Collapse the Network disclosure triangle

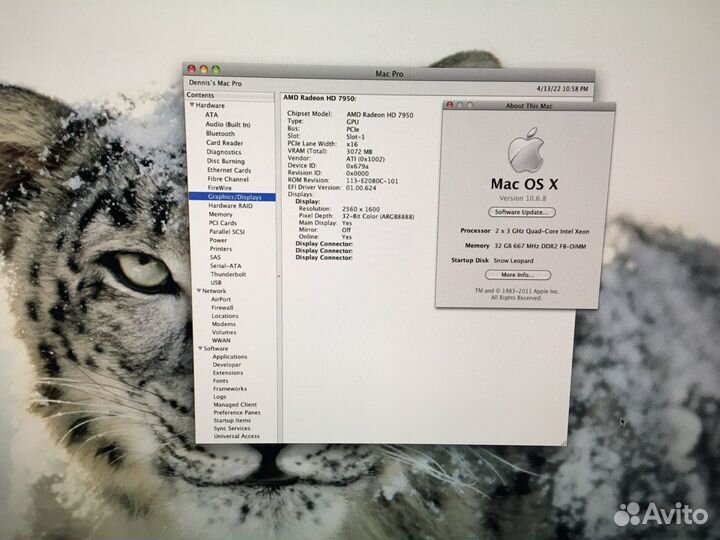(x=199, y=291)
